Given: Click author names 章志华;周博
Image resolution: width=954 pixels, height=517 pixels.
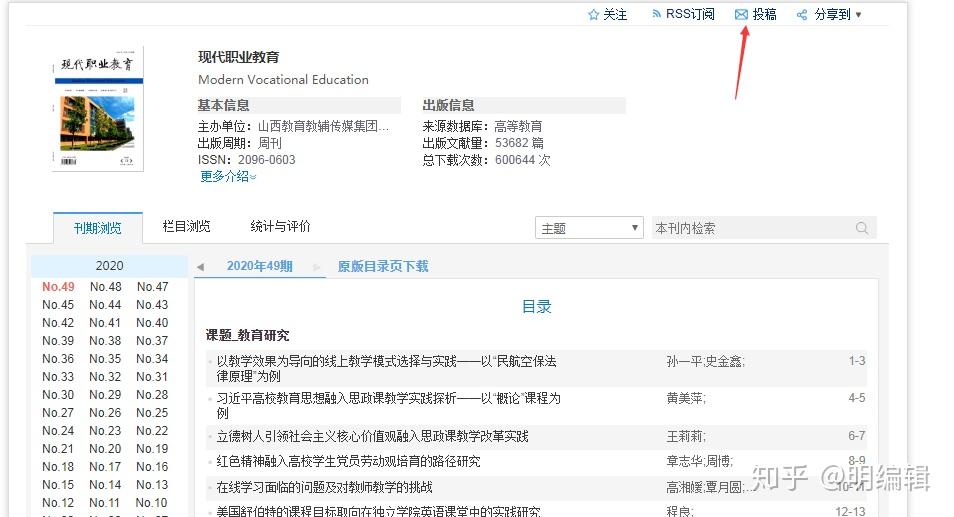Looking at the screenshot, I should [x=700, y=462].
